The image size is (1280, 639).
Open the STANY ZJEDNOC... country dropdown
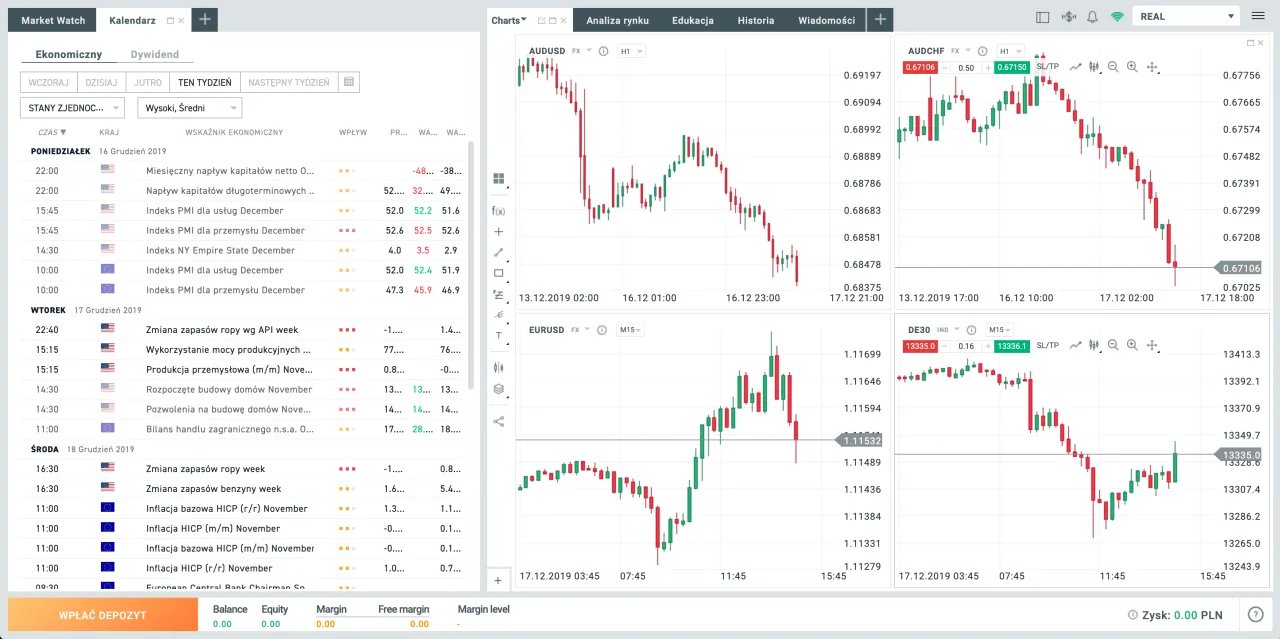(71, 108)
